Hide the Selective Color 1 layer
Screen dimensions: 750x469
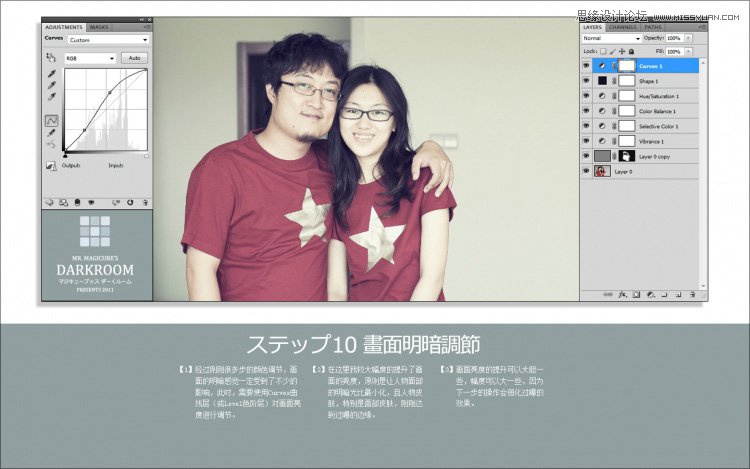[x=586, y=126]
